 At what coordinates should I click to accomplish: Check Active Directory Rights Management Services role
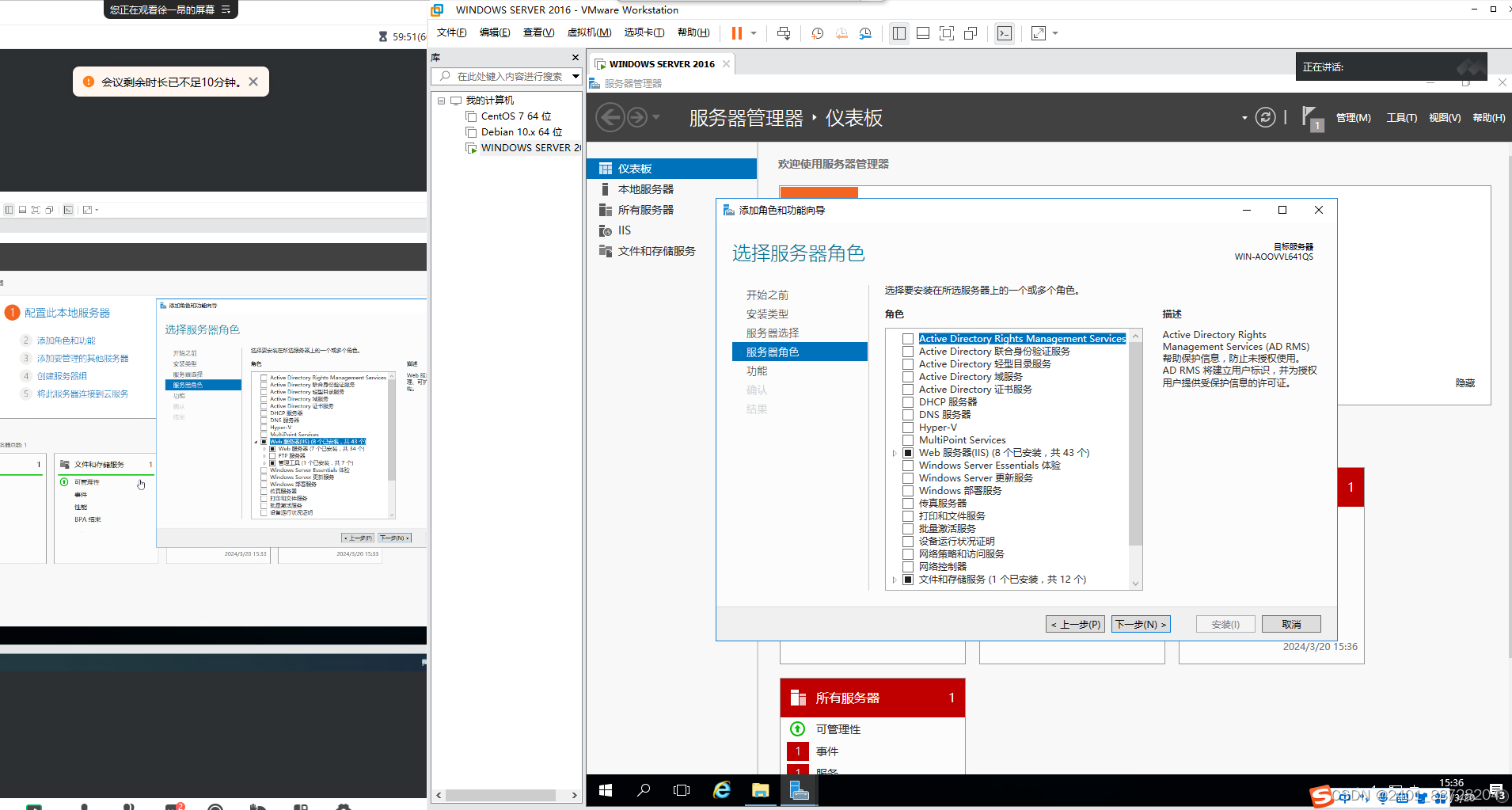908,339
